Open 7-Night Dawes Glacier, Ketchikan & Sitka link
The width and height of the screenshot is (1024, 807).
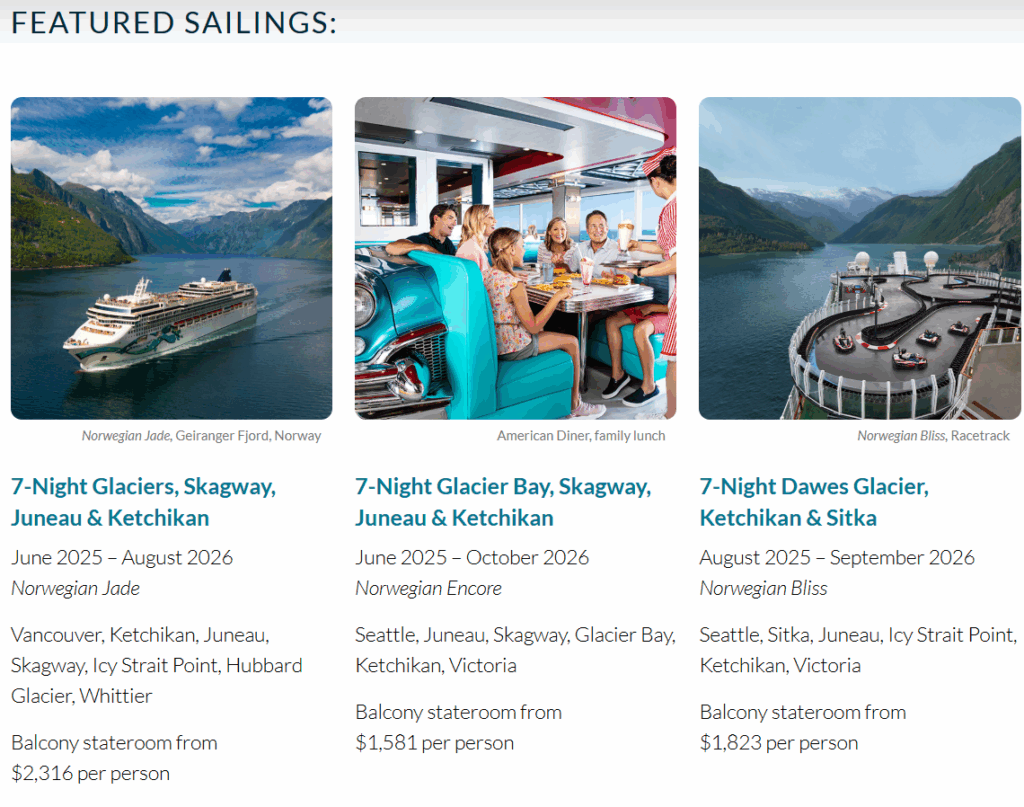pos(814,502)
